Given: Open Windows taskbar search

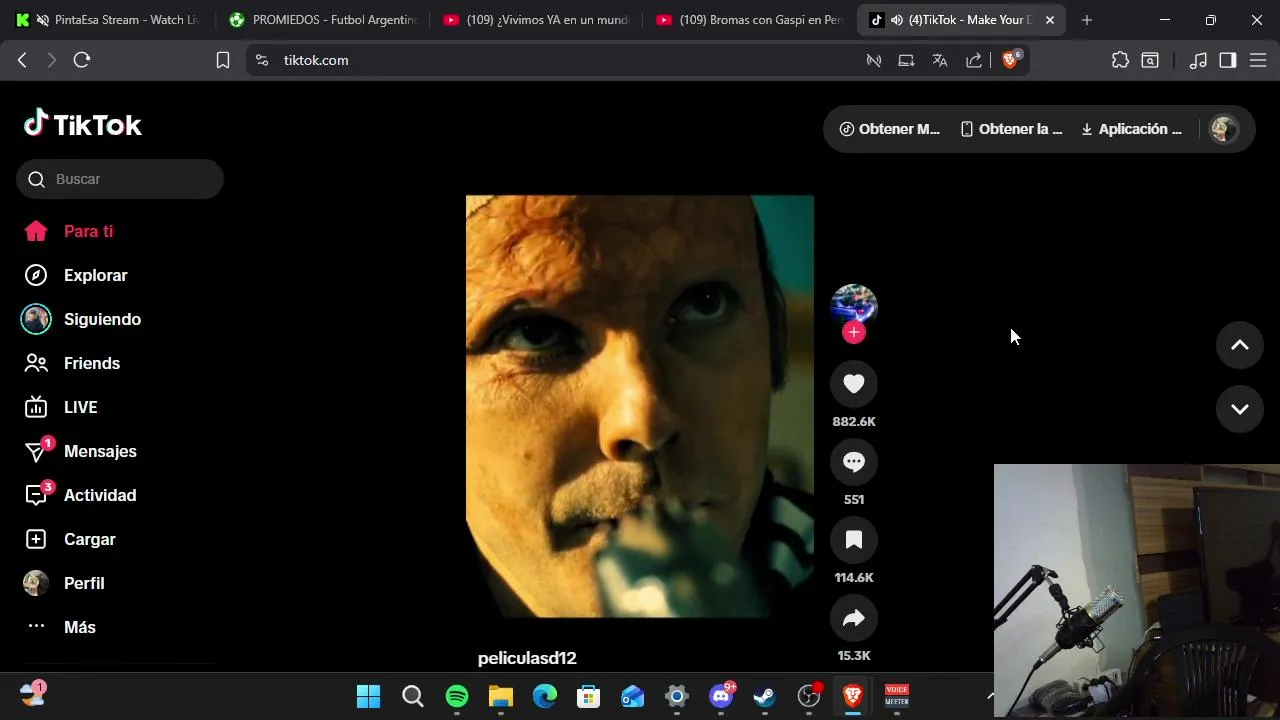Looking at the screenshot, I should (413, 696).
